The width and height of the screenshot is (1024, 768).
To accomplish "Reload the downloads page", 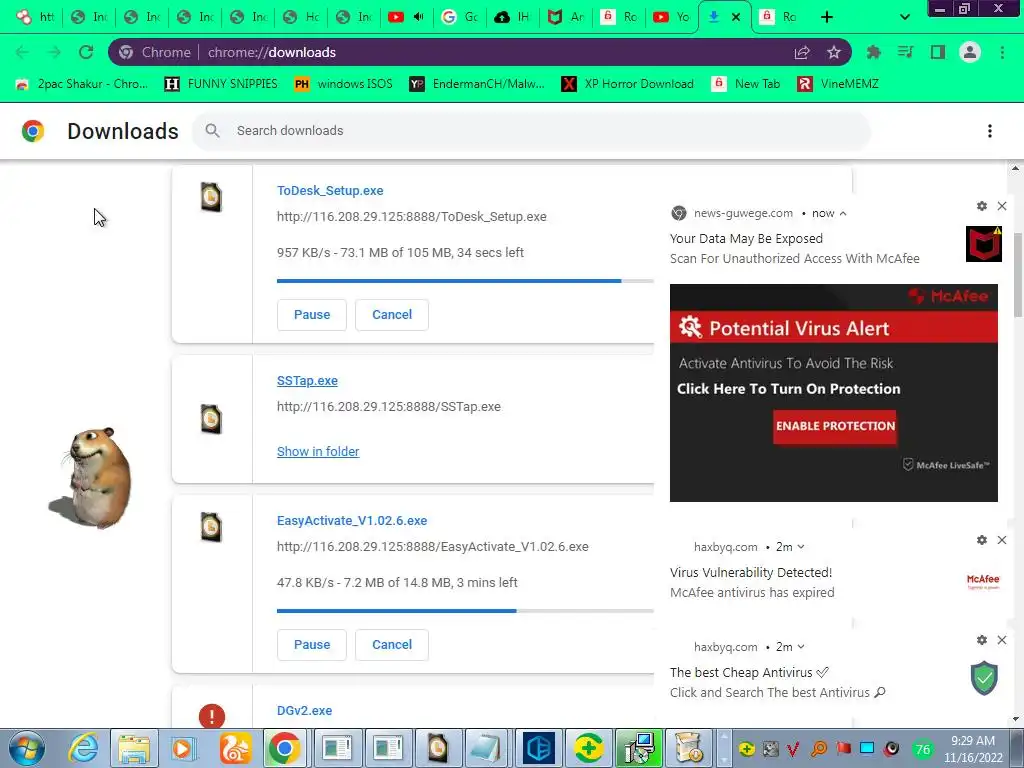I will [86, 52].
